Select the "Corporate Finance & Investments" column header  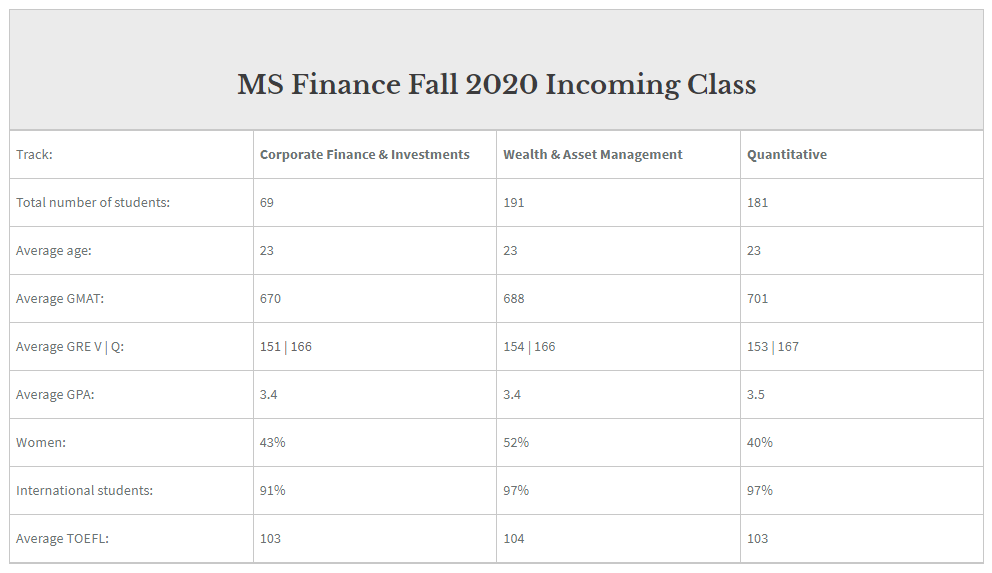pyautogui.click(x=364, y=155)
